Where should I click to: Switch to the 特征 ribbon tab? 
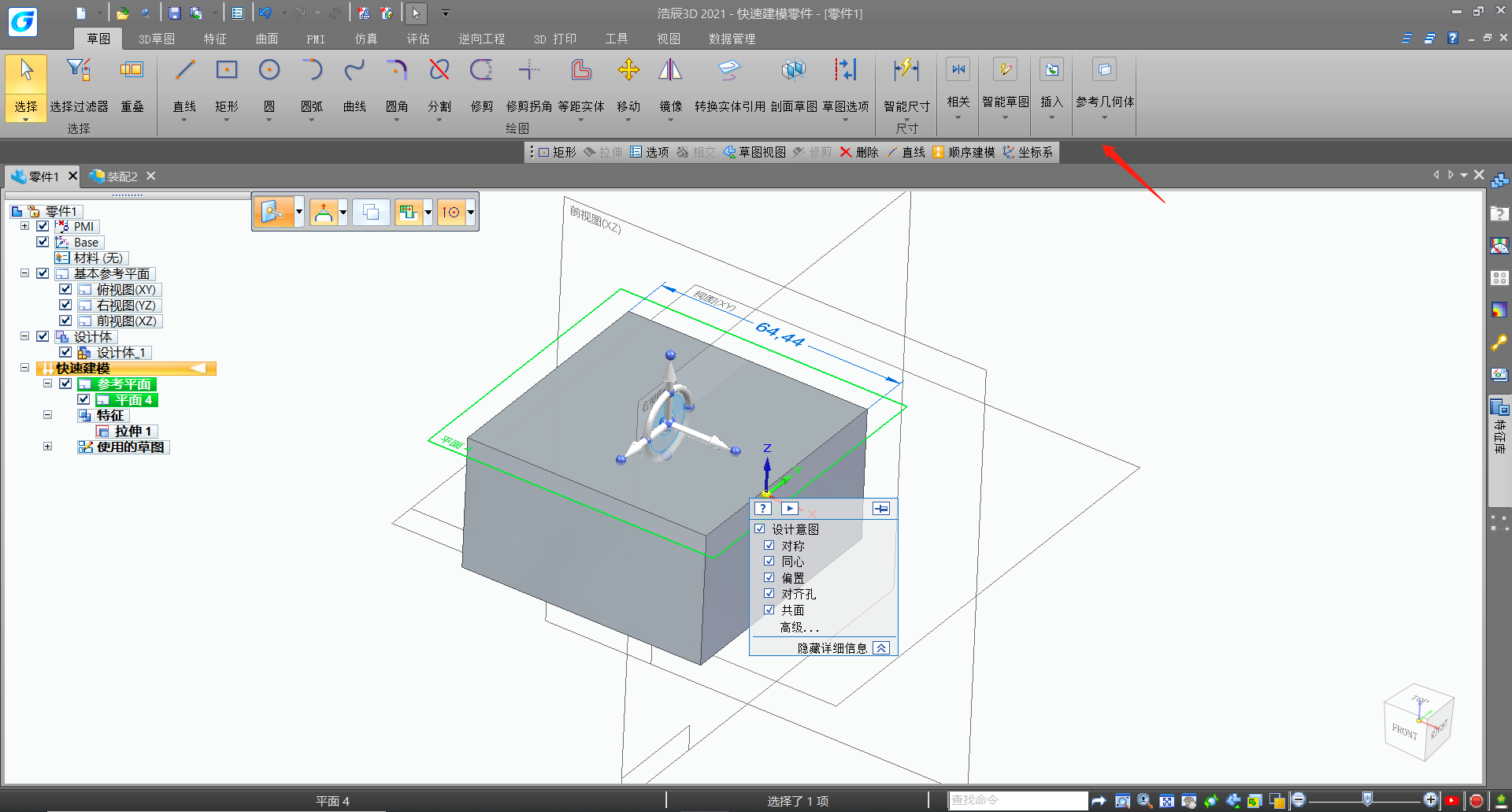[x=215, y=39]
